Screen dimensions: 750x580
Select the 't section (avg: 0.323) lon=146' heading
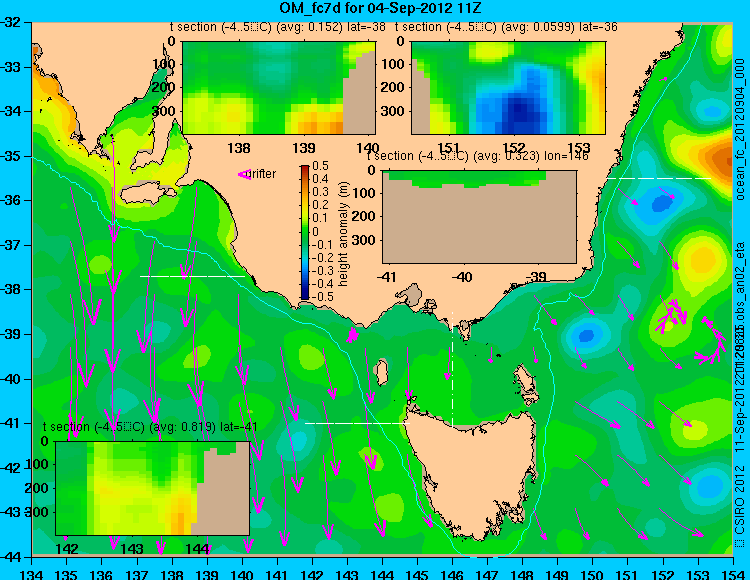coord(477,156)
